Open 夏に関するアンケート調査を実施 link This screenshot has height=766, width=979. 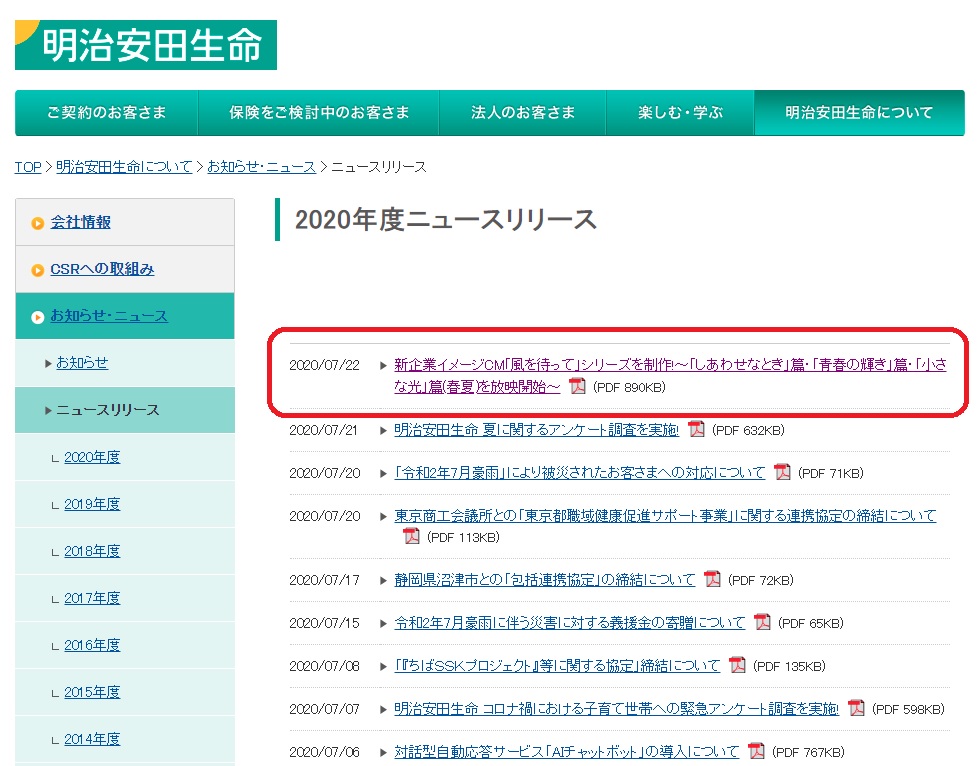[x=537, y=430]
